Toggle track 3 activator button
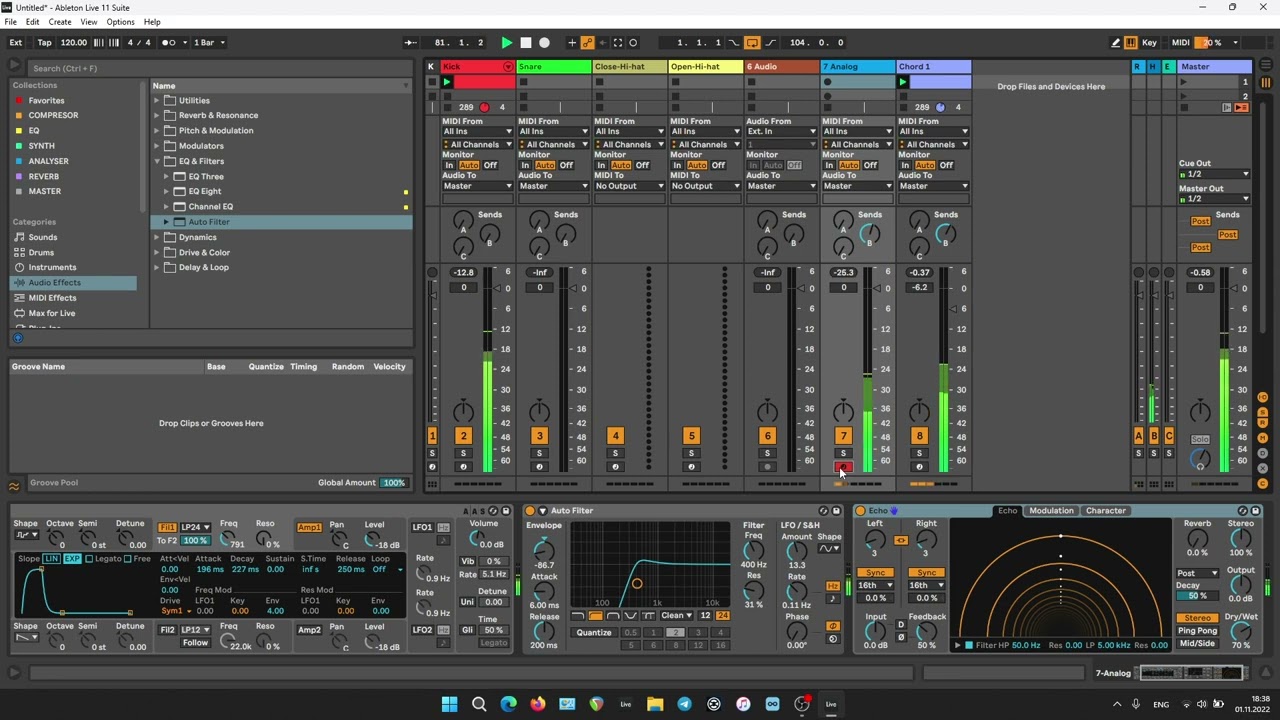Image resolution: width=1280 pixels, height=720 pixels. pyautogui.click(x=539, y=436)
